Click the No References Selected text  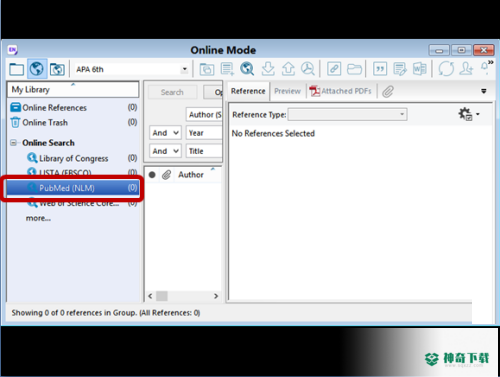[x=273, y=133]
